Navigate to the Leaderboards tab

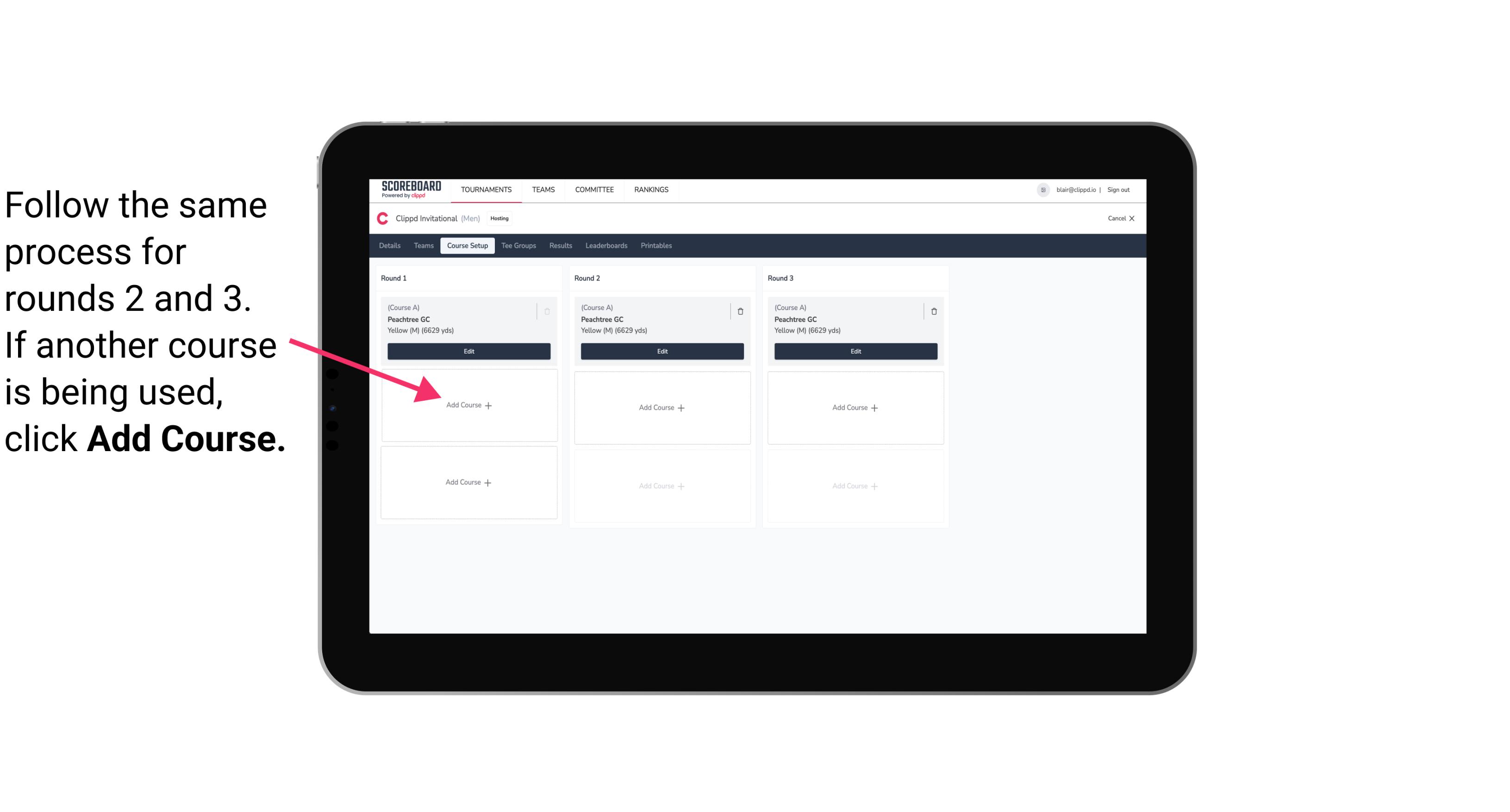pyautogui.click(x=607, y=245)
